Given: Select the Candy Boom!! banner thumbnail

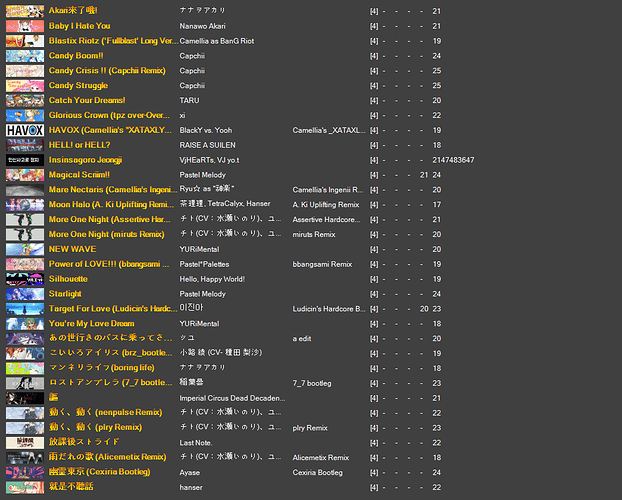Looking at the screenshot, I should (25, 56).
